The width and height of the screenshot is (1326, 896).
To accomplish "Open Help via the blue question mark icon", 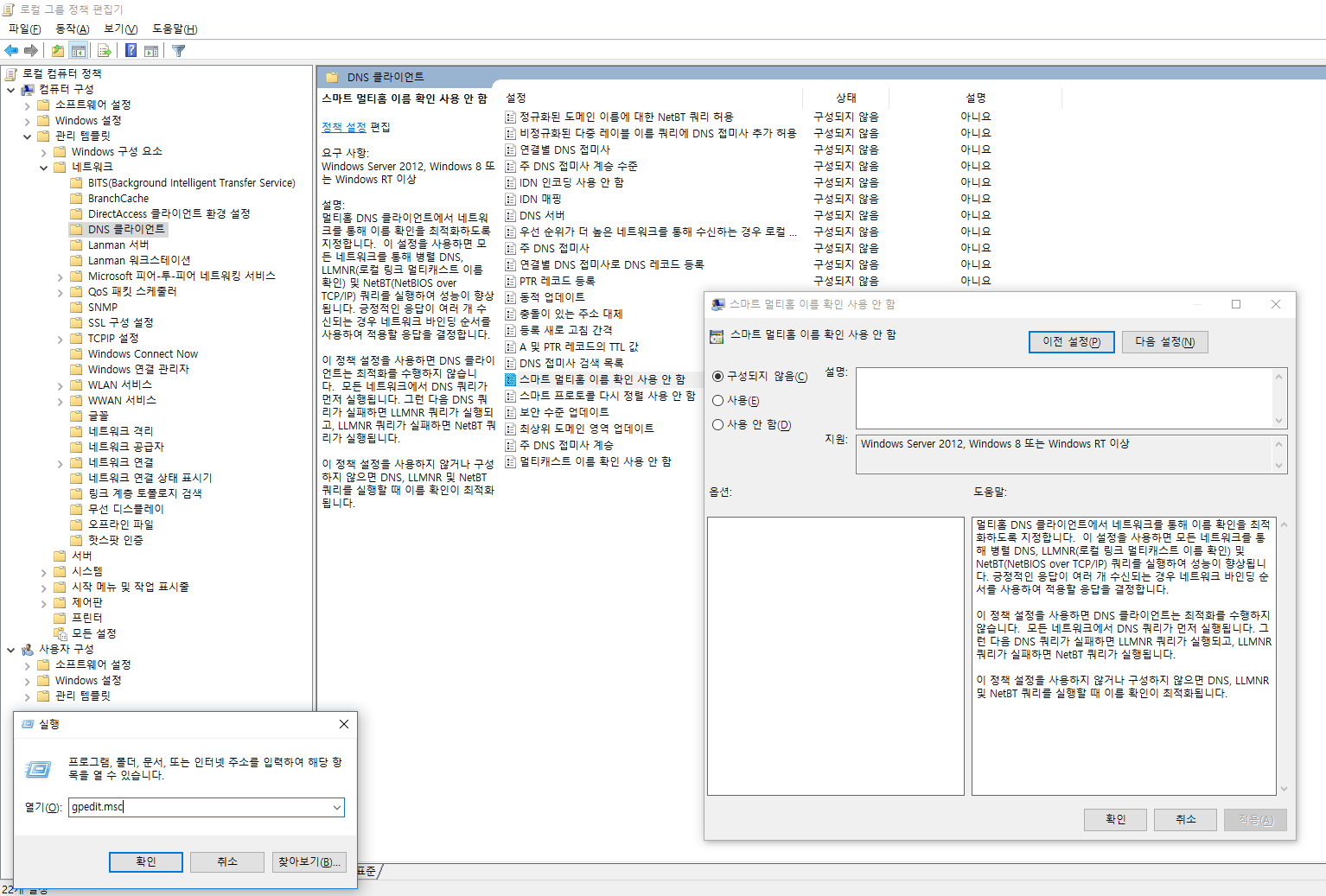I will [131, 51].
